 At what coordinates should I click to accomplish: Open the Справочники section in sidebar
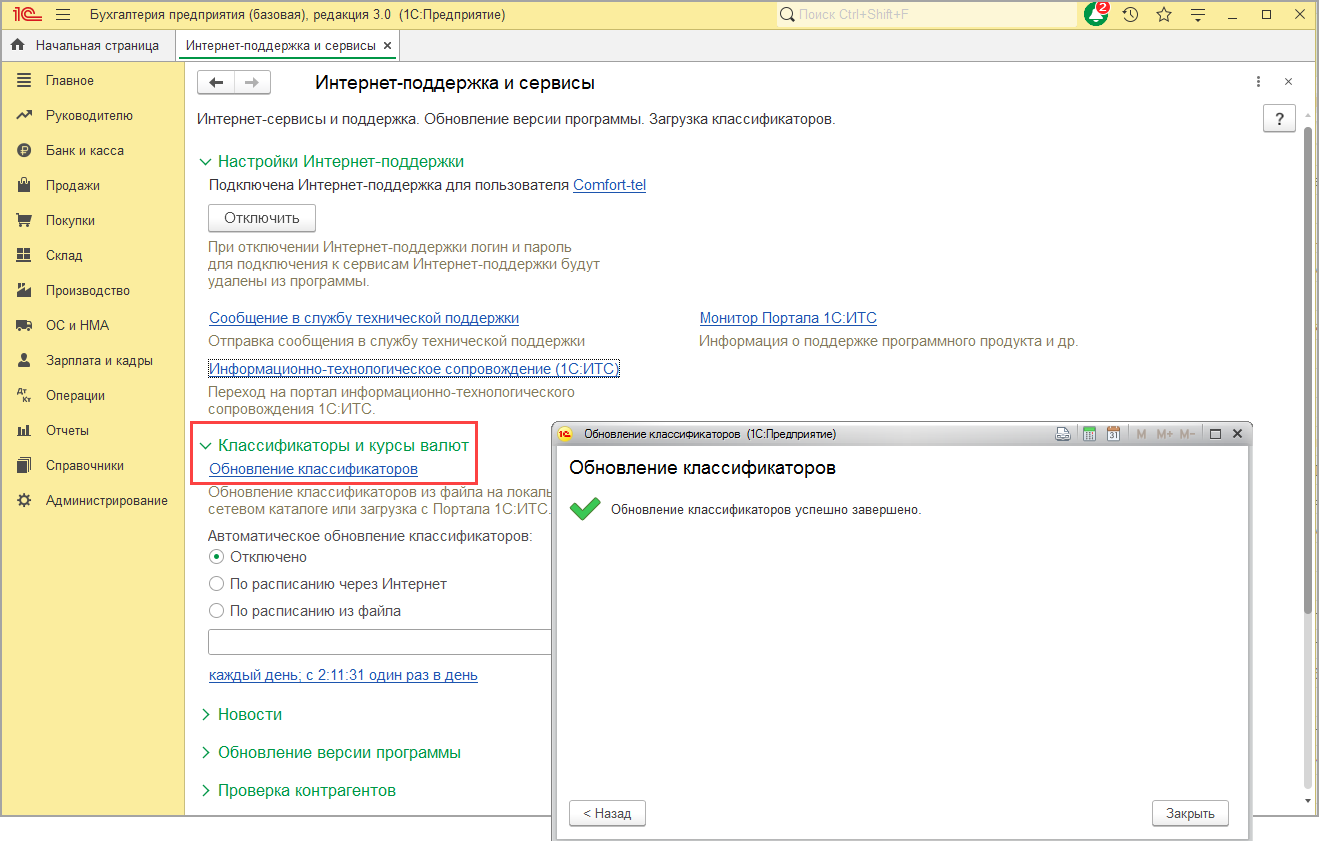click(x=85, y=466)
